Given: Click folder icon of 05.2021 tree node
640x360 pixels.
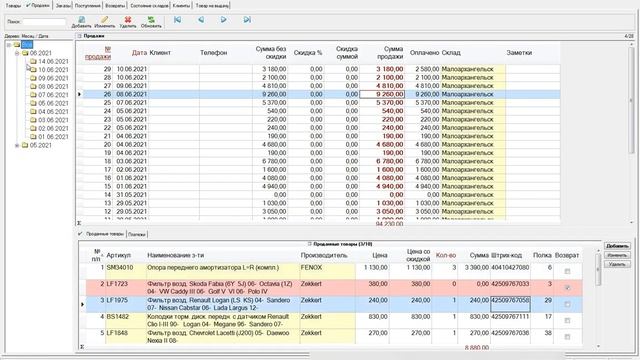Looking at the screenshot, I should click(x=25, y=145).
